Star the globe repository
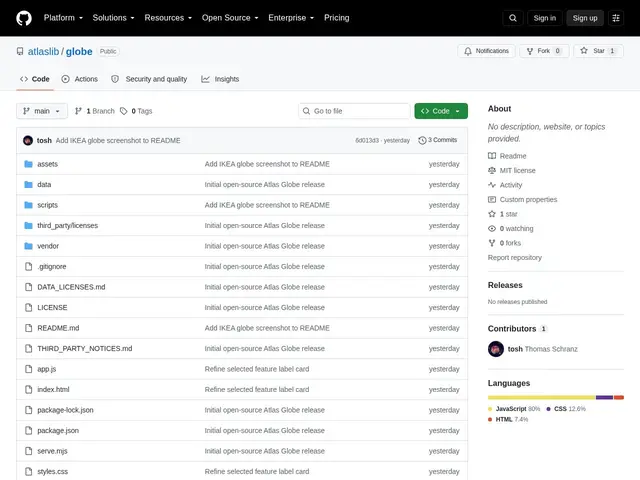 tap(598, 51)
